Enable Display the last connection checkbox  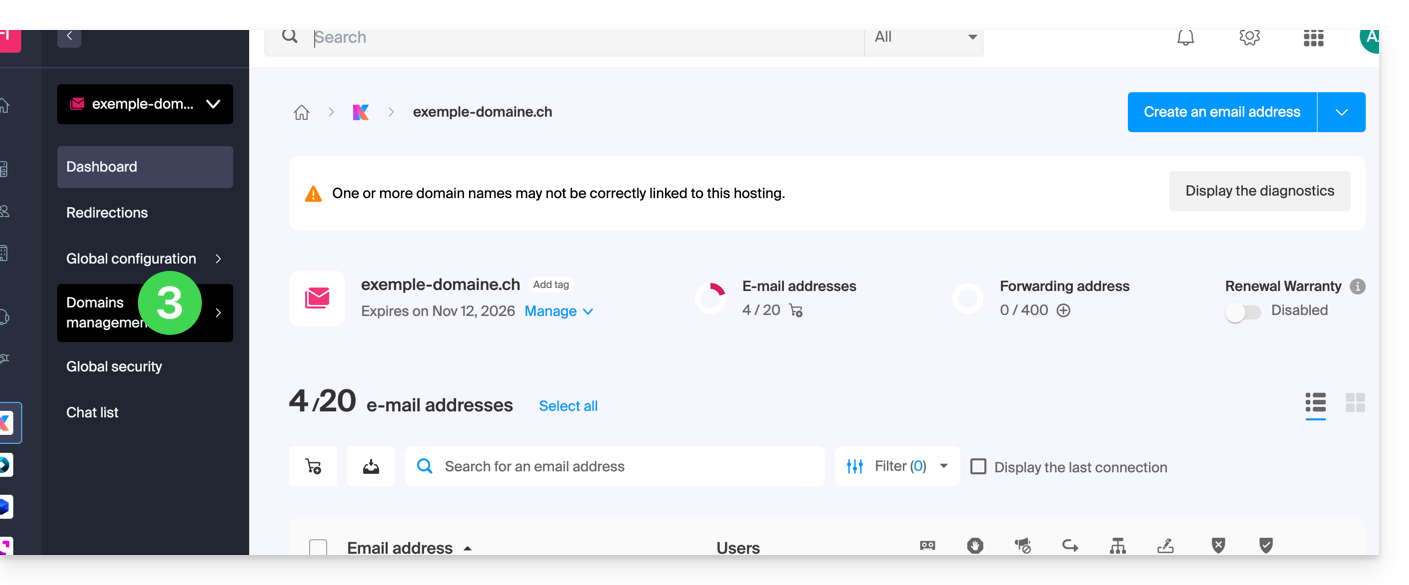tap(978, 467)
